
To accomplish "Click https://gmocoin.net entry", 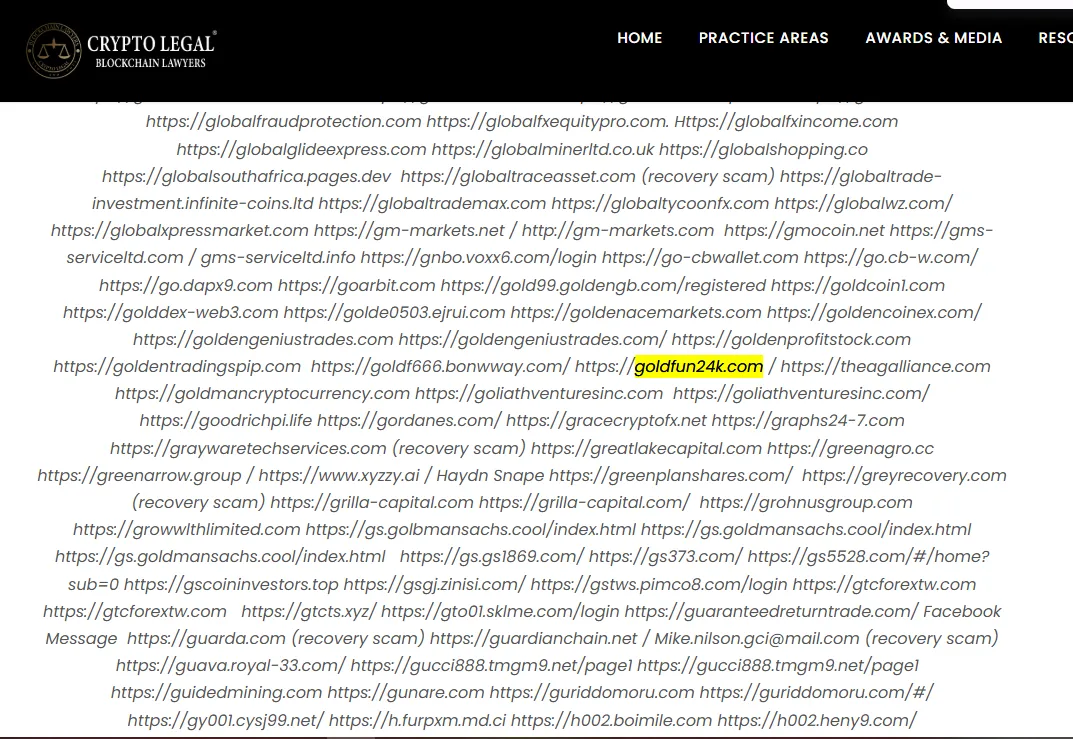I will point(804,231).
